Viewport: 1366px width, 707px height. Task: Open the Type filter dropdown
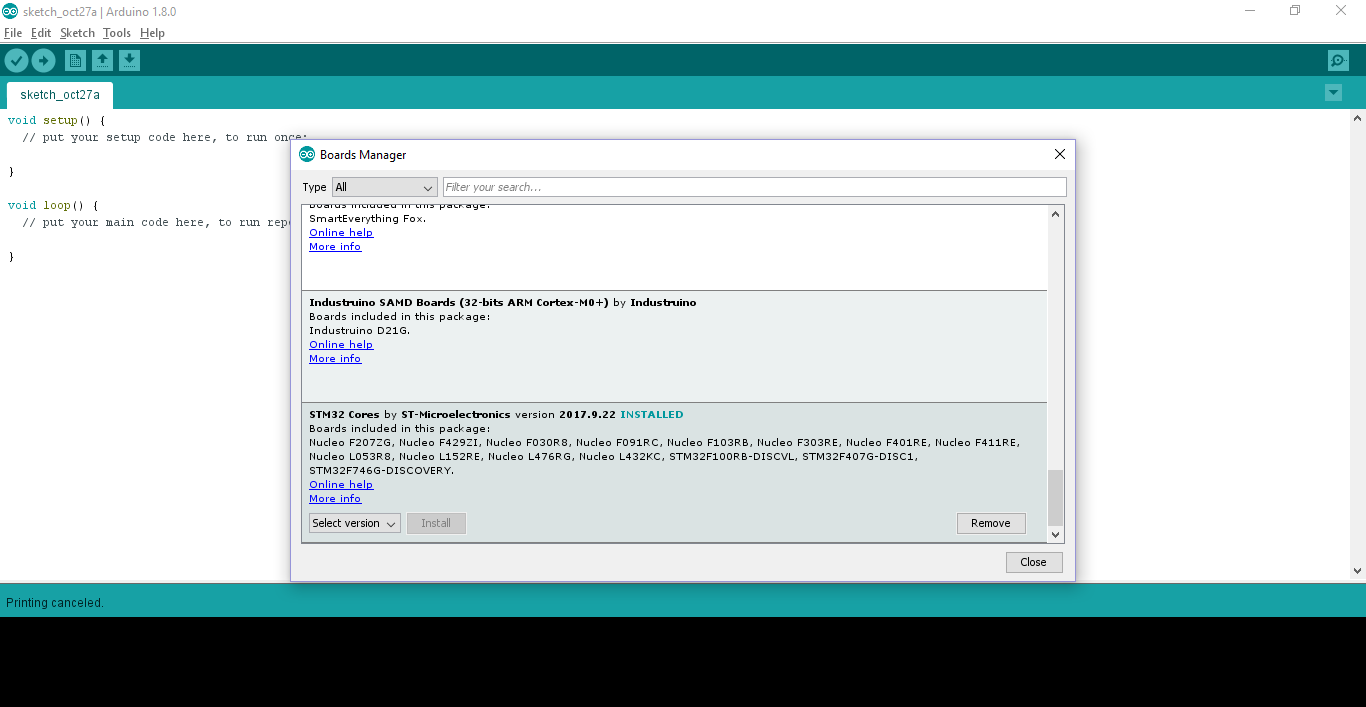coord(384,187)
